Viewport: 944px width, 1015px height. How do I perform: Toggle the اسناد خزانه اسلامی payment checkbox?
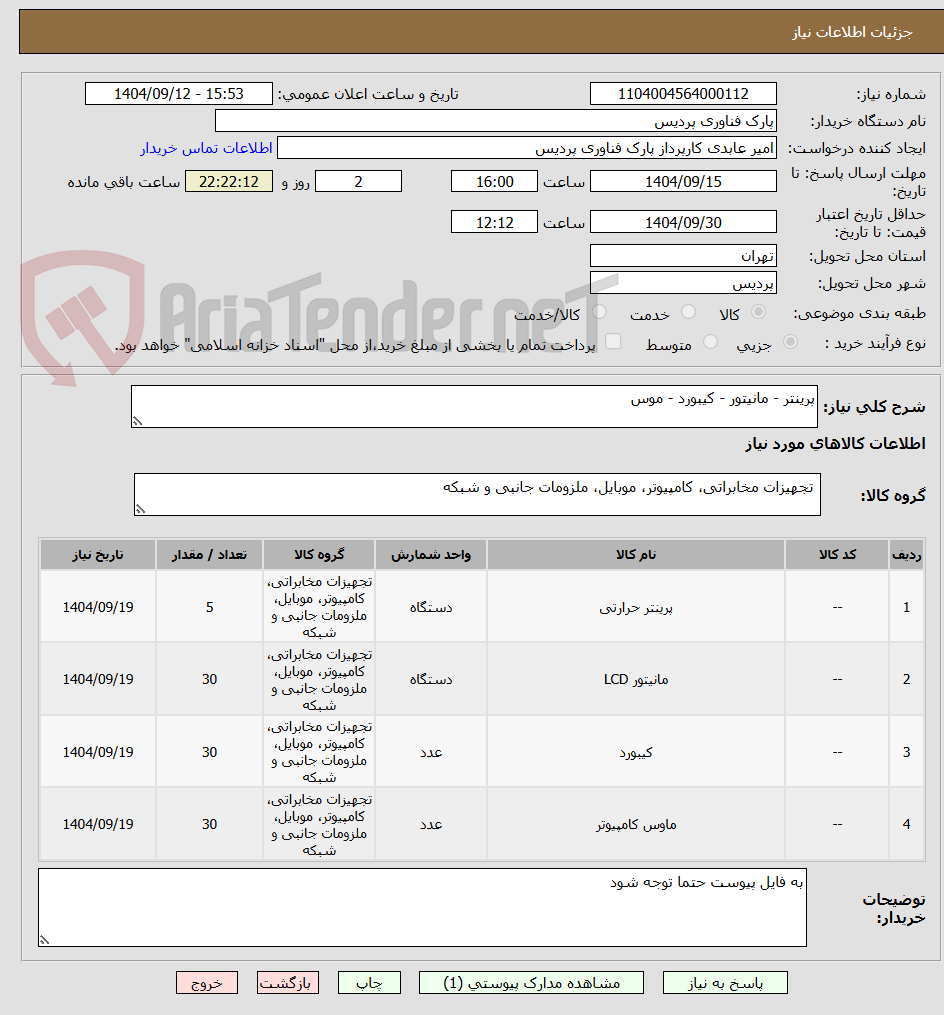[x=612, y=341]
